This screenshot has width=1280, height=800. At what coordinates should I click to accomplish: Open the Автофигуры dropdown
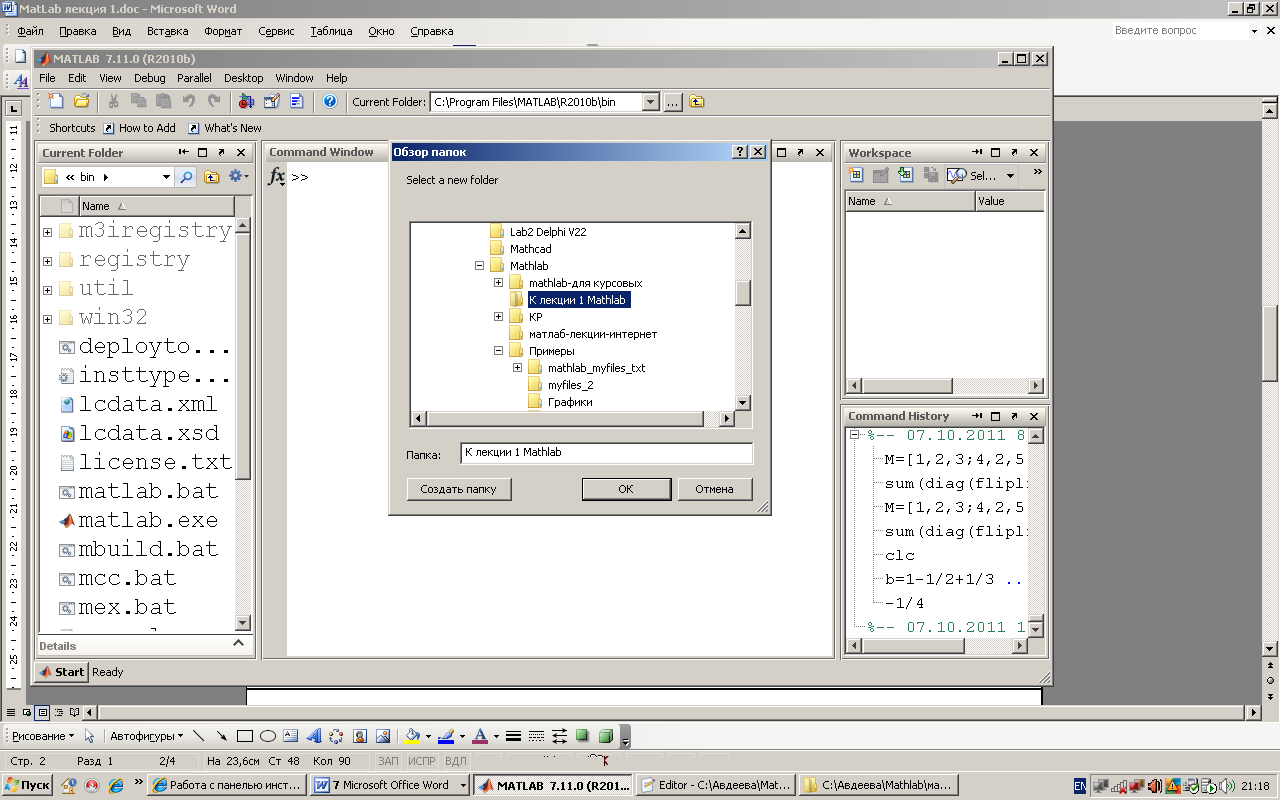click(x=147, y=736)
